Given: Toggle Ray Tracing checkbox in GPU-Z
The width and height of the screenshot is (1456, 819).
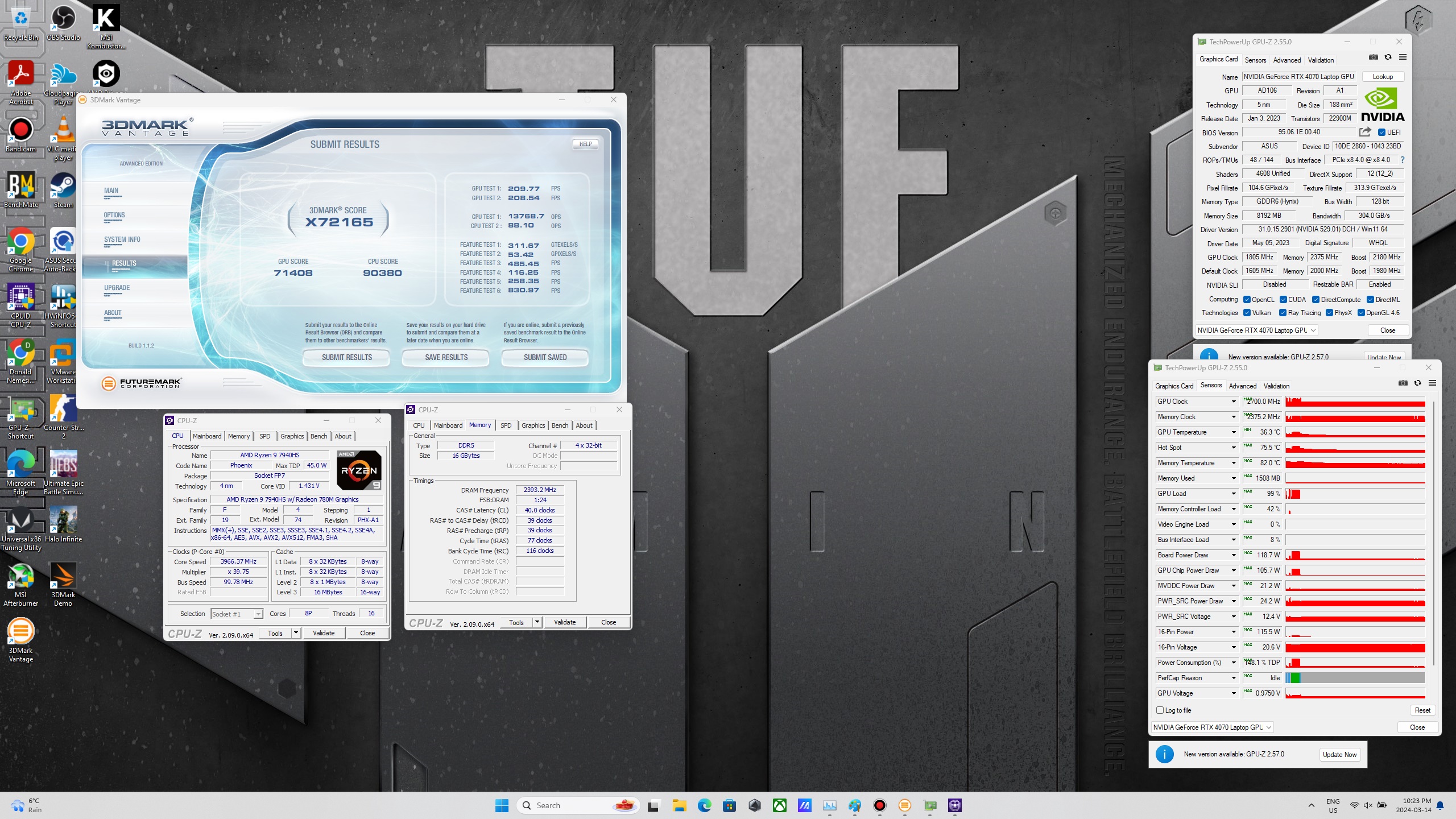Looking at the screenshot, I should [x=1283, y=313].
